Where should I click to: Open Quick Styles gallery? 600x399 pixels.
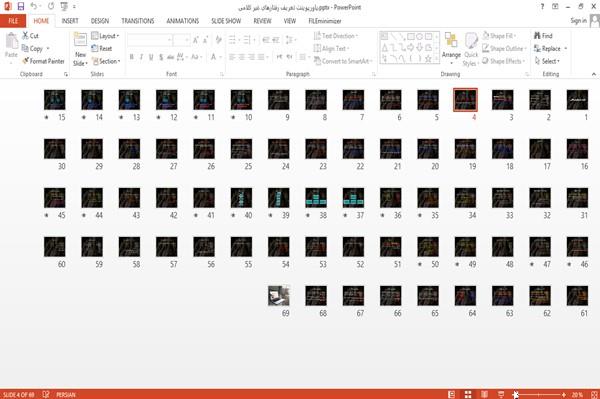(470, 50)
